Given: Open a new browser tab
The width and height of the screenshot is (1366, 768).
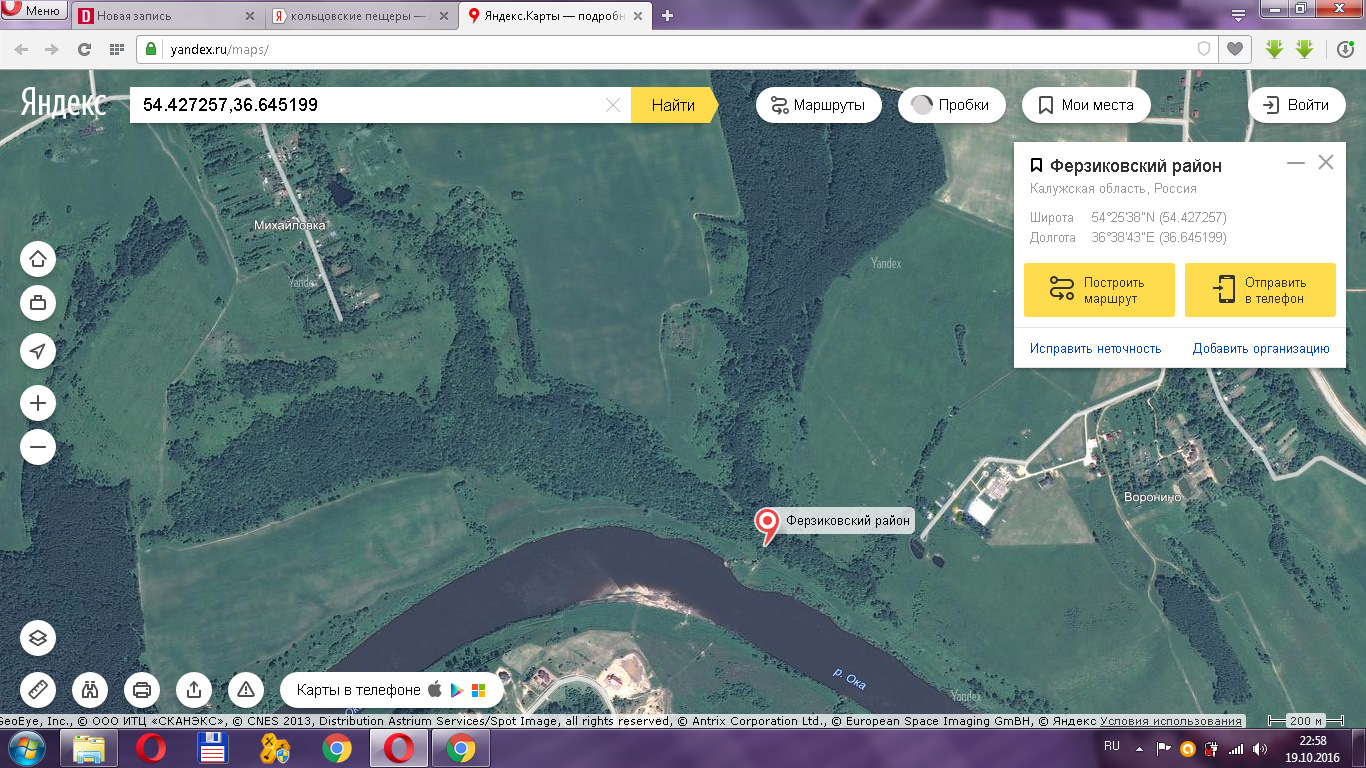Looking at the screenshot, I should (x=668, y=15).
